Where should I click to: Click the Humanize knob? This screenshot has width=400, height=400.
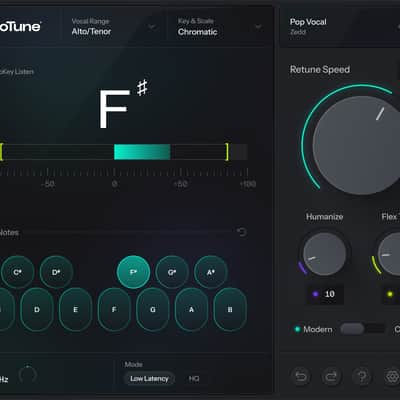(324, 254)
